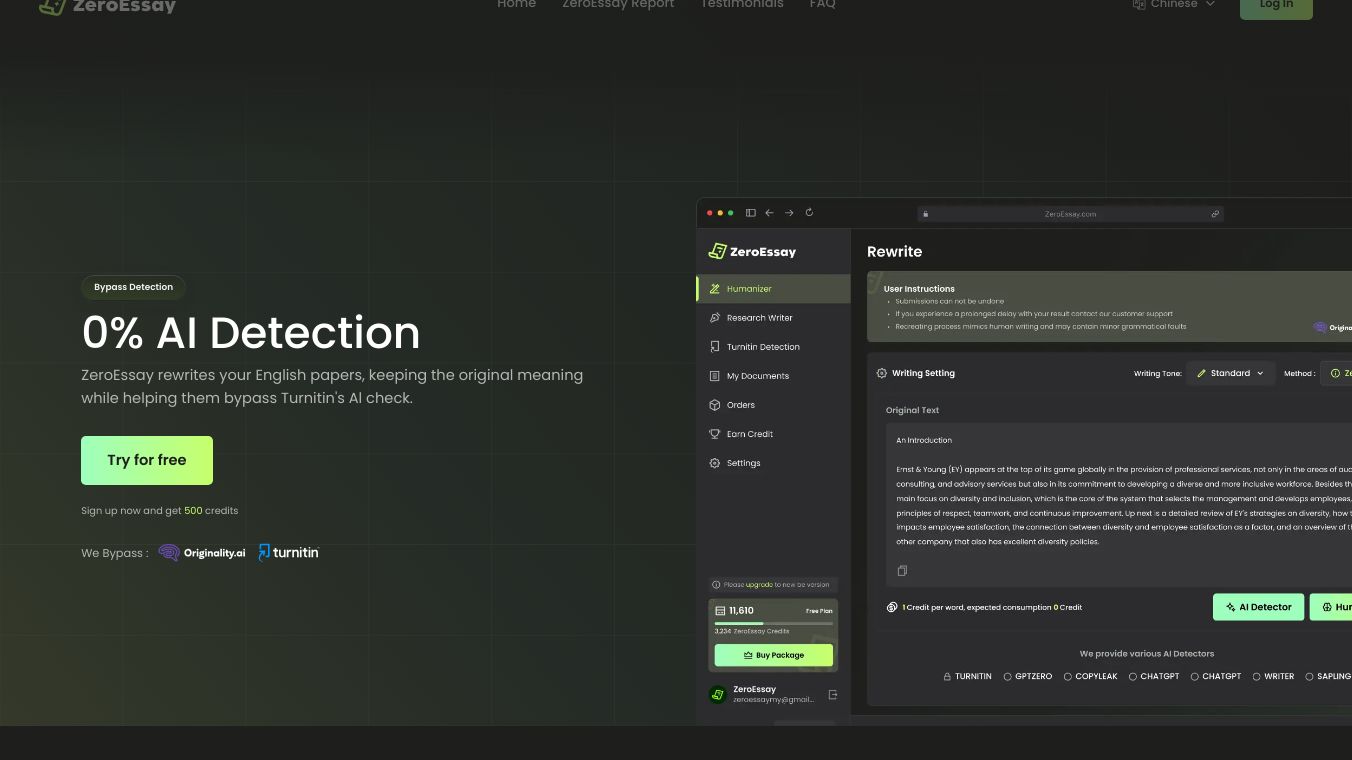Copy the original text with the copy icon
The image size is (1352, 760).
[902, 571]
